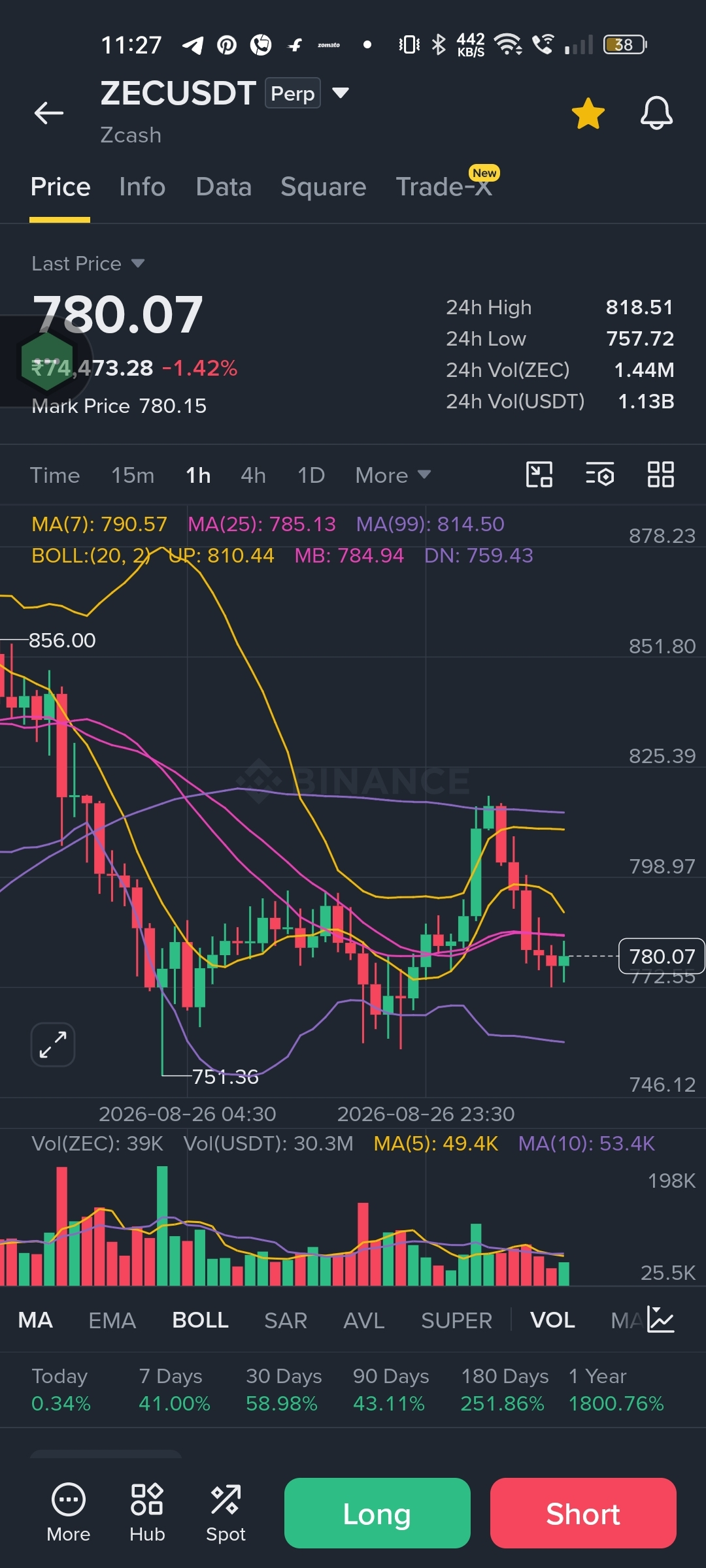The height and width of the screenshot is (1568, 706).
Task: Tap the Vol MA(5): 49.4K label
Action: [436, 1143]
